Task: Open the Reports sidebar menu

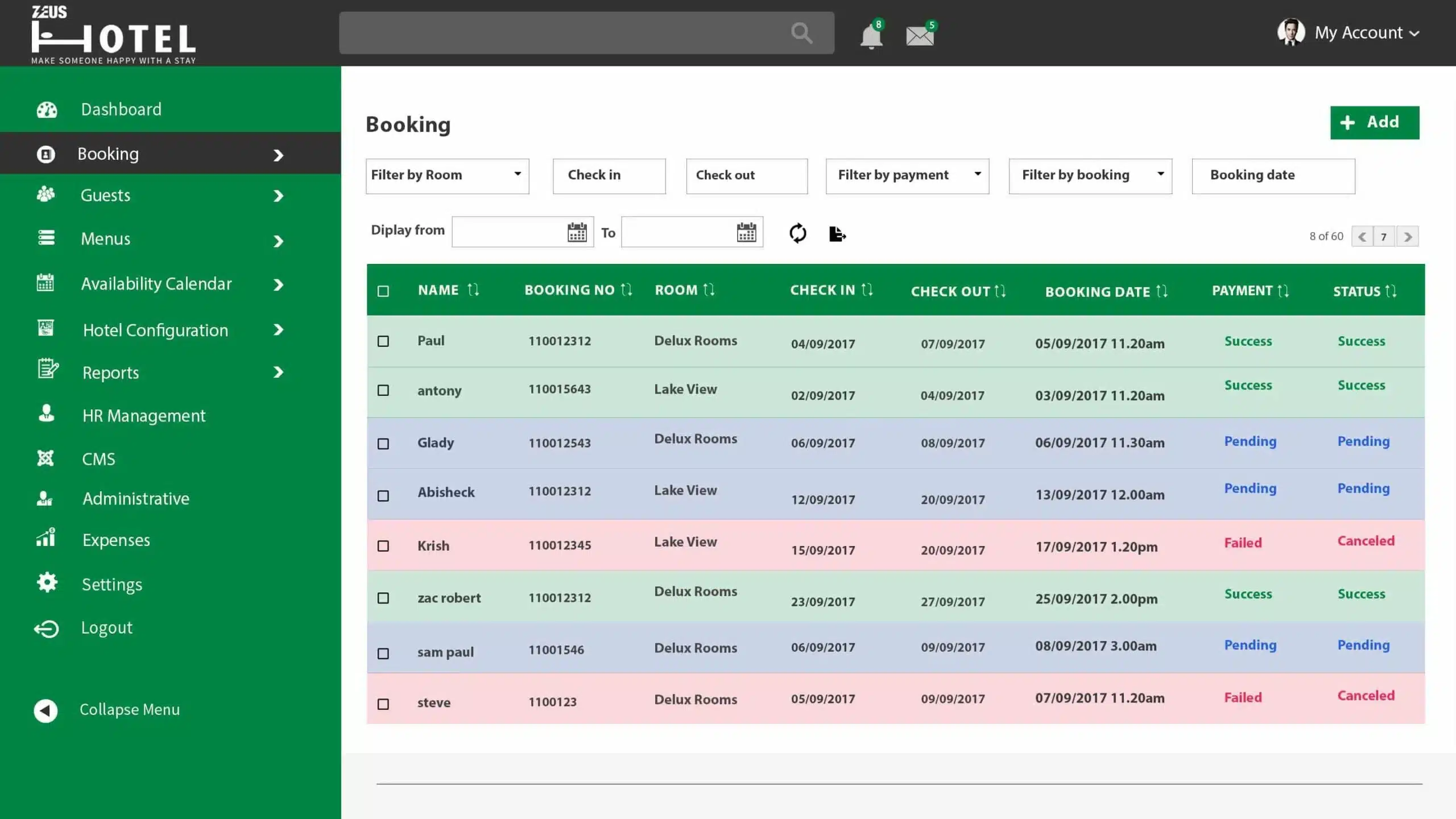Action: (110, 373)
